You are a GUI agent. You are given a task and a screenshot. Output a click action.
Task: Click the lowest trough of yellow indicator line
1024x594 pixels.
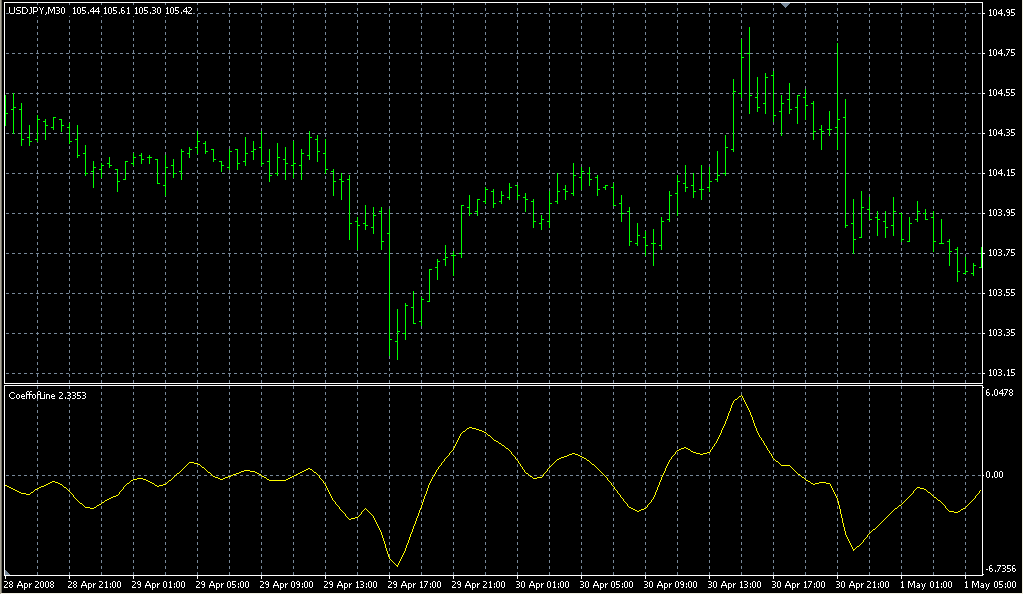[x=399, y=566]
